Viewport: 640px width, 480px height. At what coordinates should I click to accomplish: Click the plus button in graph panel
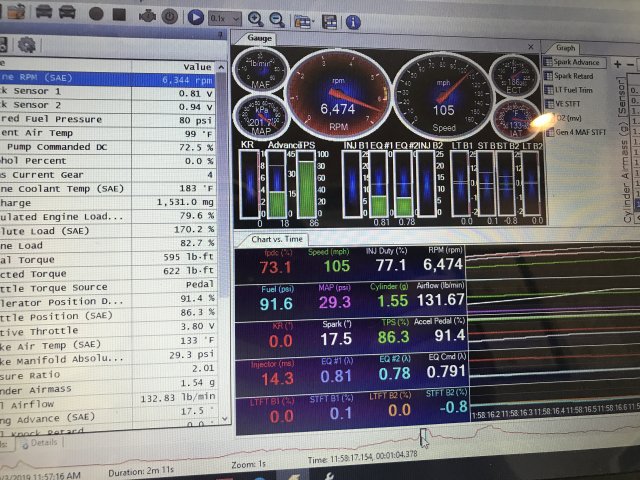coord(618,64)
